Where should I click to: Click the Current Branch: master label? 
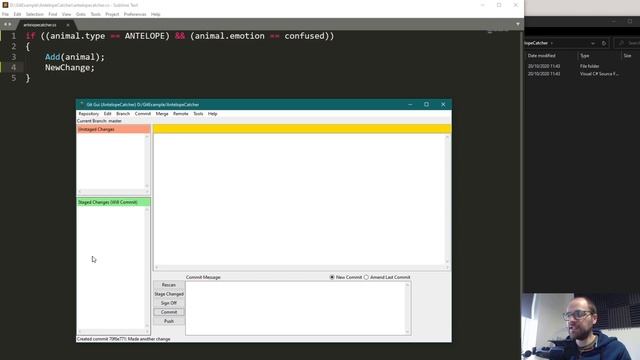pos(99,121)
